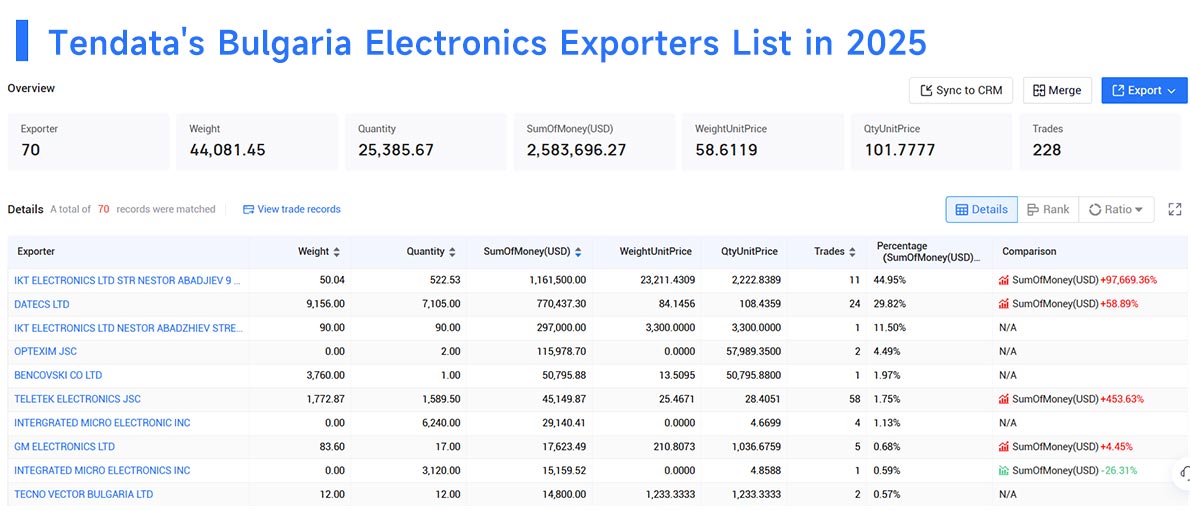The width and height of the screenshot is (1190, 510).
Task: Click the Exporter overview card showing 70
Action: click(88, 142)
